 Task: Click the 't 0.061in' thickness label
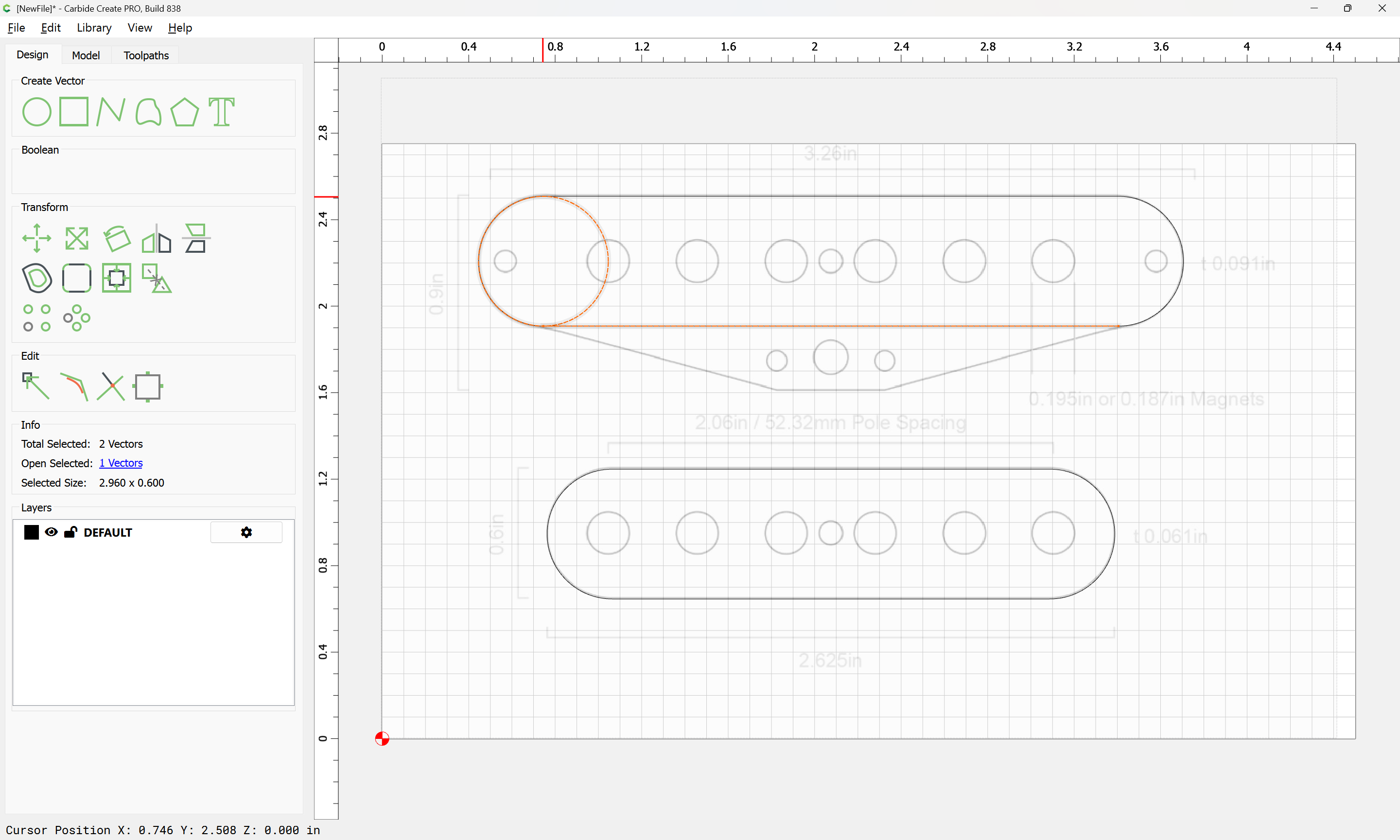[1170, 537]
